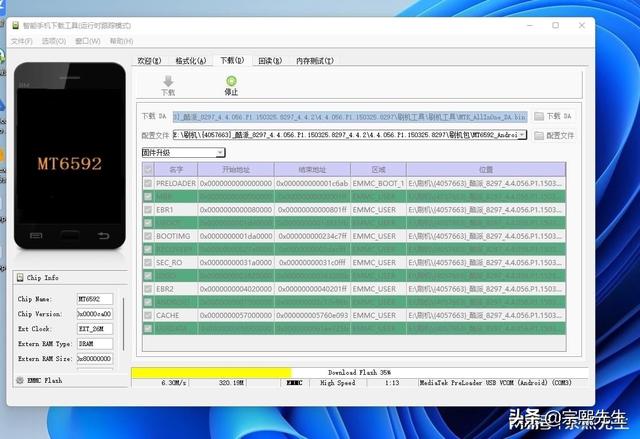Click the EMMC Flash gear icon
Screen dimensions: 640x439
click(20, 380)
